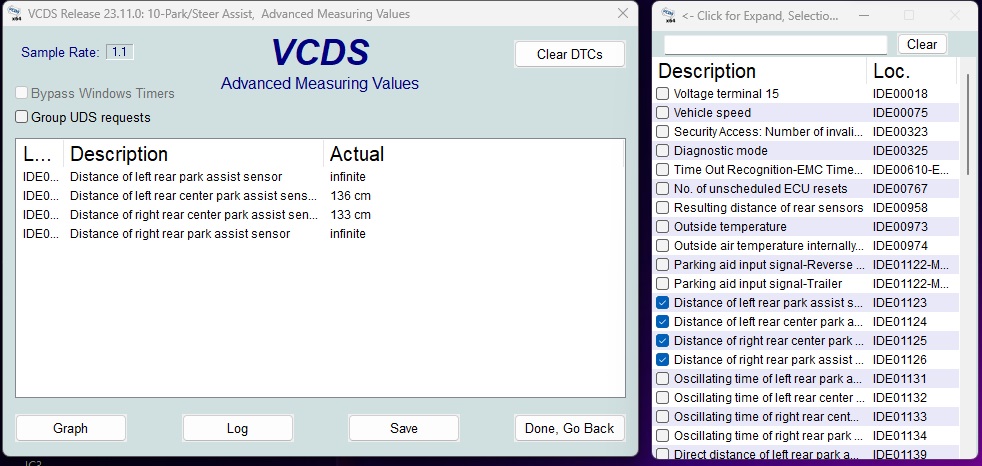Image resolution: width=982 pixels, height=466 pixels.
Task: Sort by Loc. column header
Action: point(912,71)
